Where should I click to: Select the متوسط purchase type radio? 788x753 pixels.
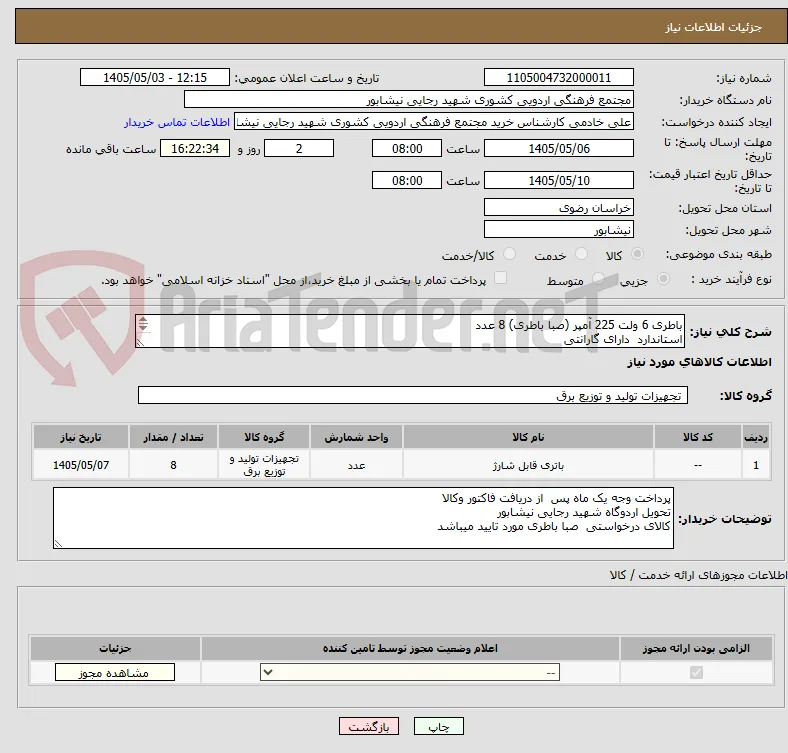pyautogui.click(x=598, y=278)
